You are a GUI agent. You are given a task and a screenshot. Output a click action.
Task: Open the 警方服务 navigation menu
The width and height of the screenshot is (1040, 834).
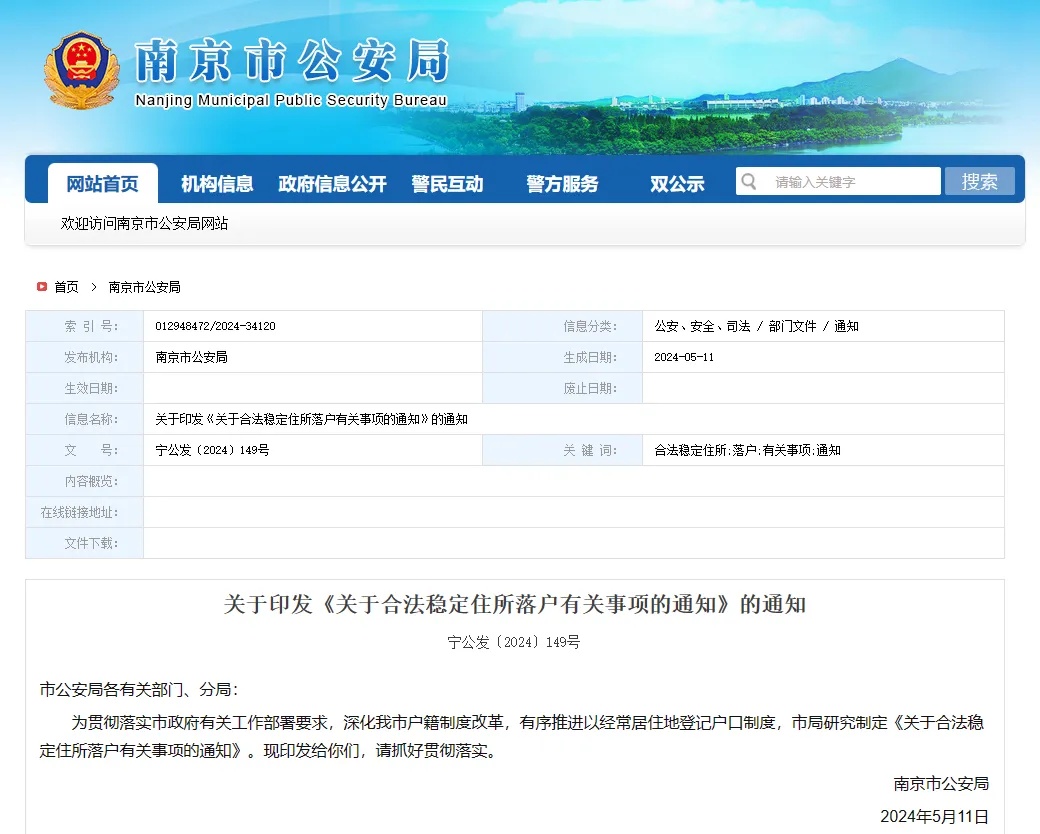(x=560, y=183)
